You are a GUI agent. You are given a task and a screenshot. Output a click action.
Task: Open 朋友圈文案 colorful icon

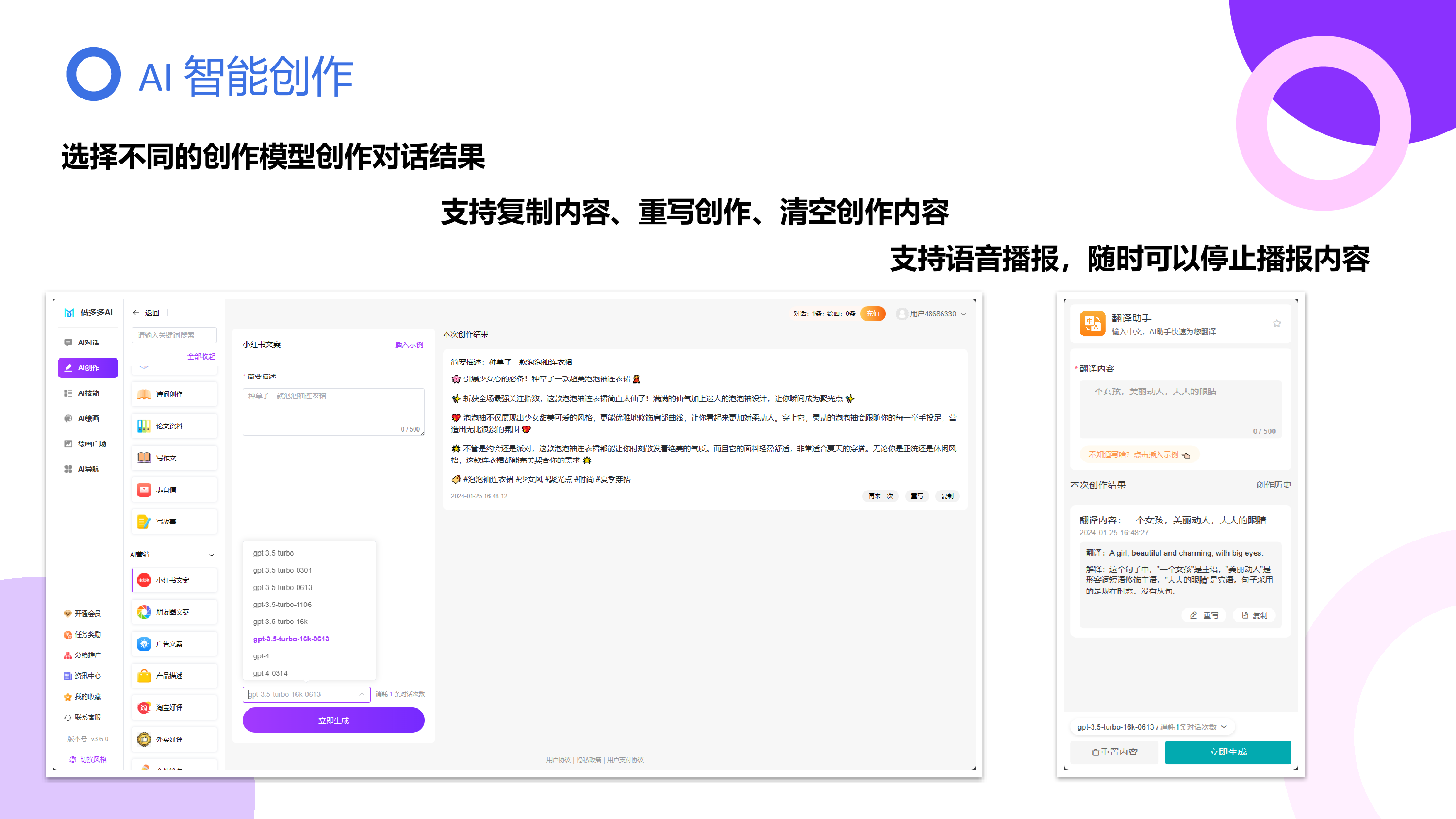pyautogui.click(x=144, y=611)
